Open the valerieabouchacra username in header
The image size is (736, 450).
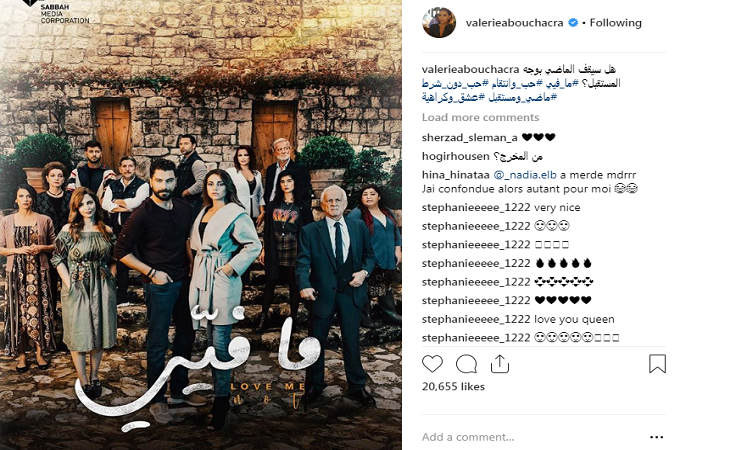click(514, 23)
